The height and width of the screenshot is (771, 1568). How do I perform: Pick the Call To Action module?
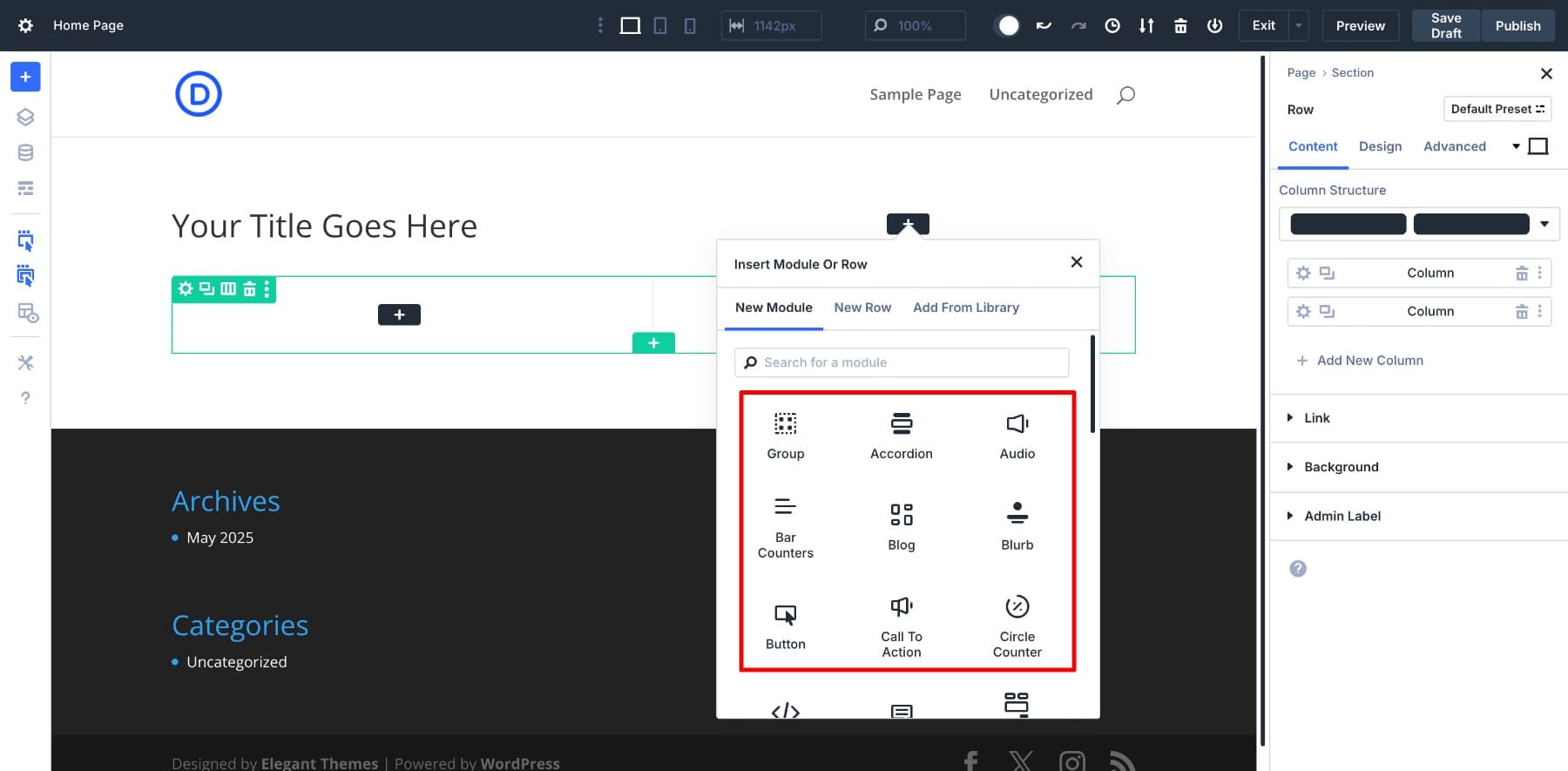[901, 626]
